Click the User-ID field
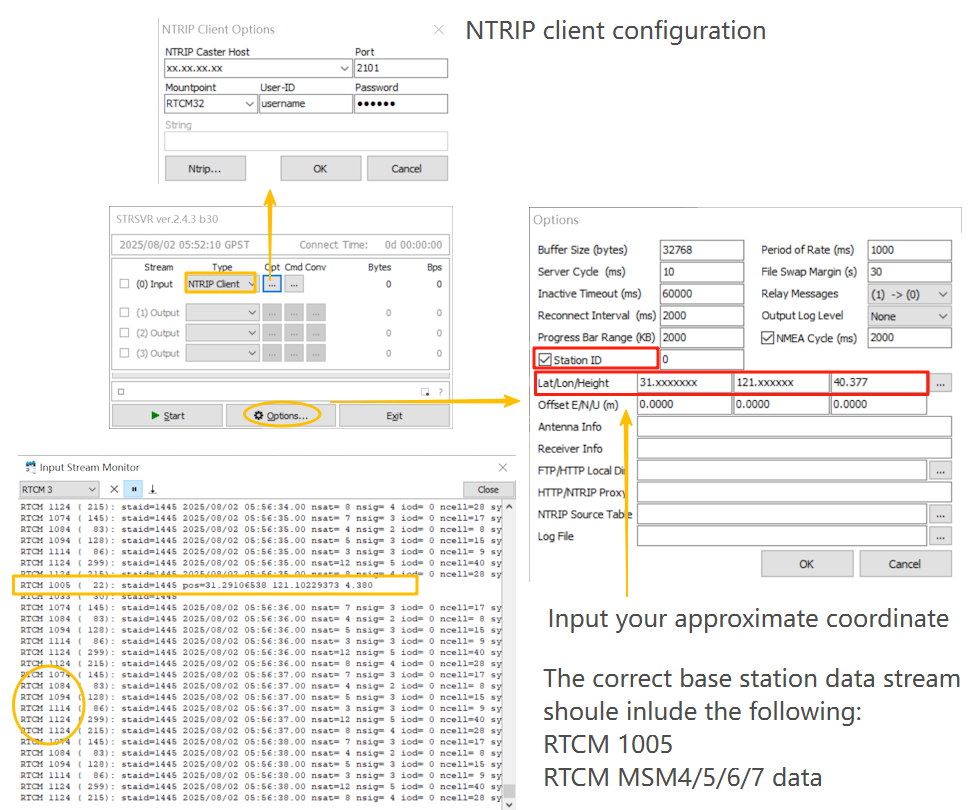Viewport: 980px width, 810px height. [x=306, y=104]
